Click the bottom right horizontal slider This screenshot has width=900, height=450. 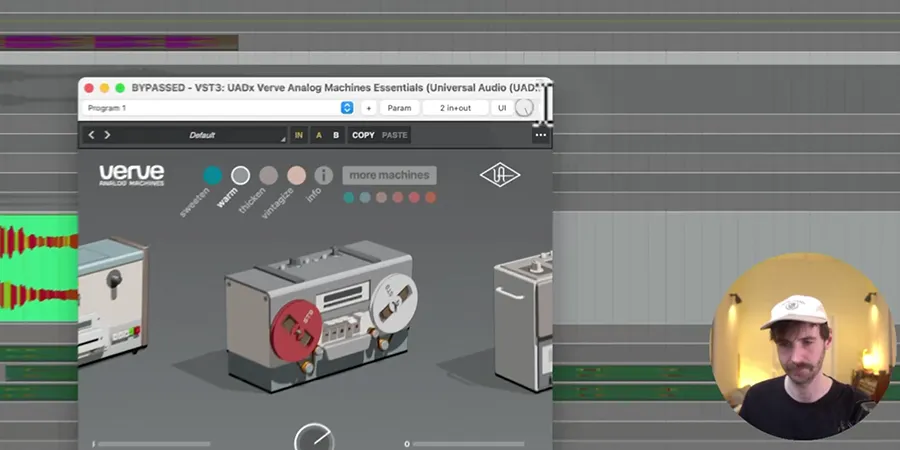click(x=468, y=444)
